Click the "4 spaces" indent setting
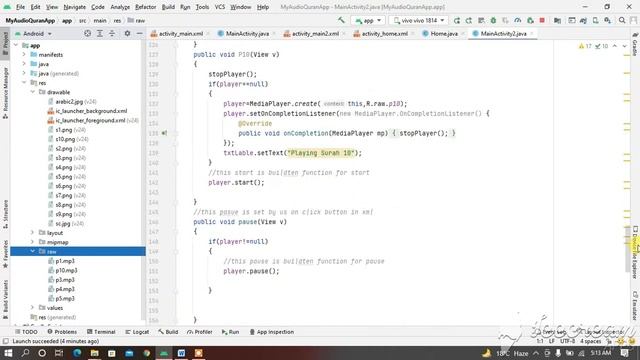This screenshot has width=640, height=360. pyautogui.click(x=591, y=341)
